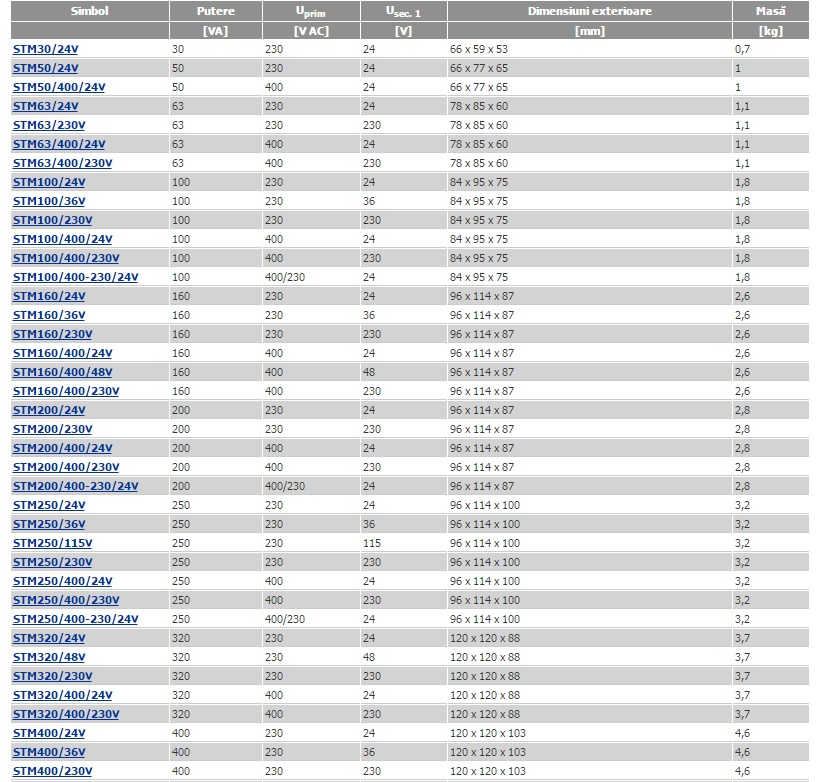This screenshot has height=782, width=817.
Task: Select STM250/400/230V product link
Action: tap(65, 600)
